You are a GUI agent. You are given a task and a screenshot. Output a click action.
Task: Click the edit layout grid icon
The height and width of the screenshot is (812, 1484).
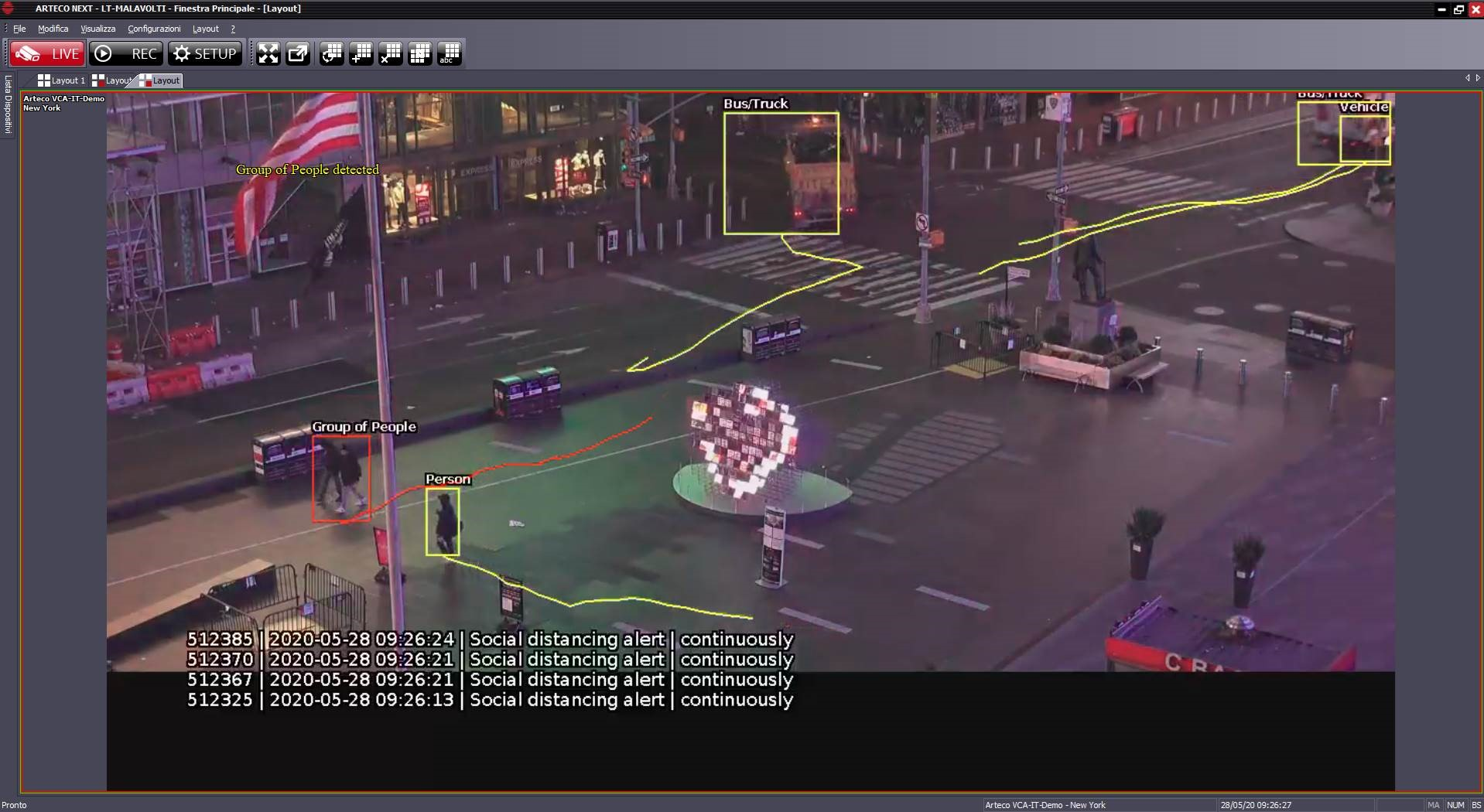pos(420,53)
